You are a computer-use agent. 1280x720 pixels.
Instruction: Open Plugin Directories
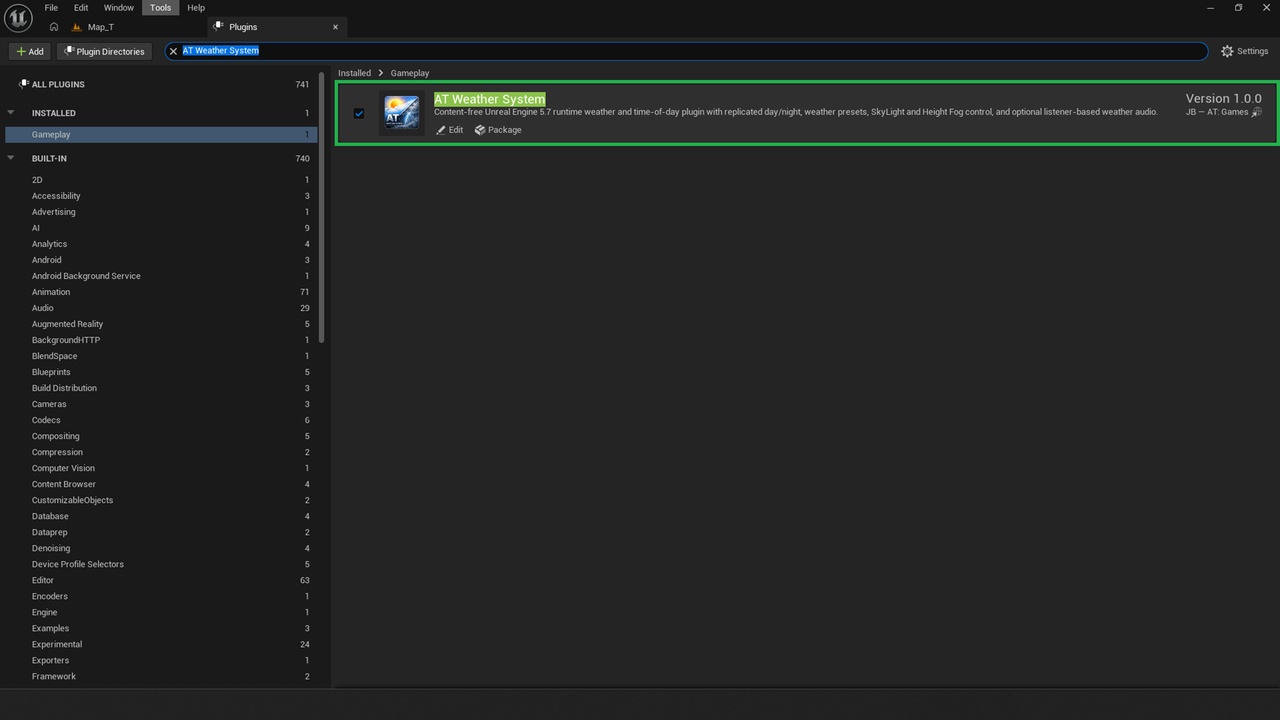pos(104,51)
